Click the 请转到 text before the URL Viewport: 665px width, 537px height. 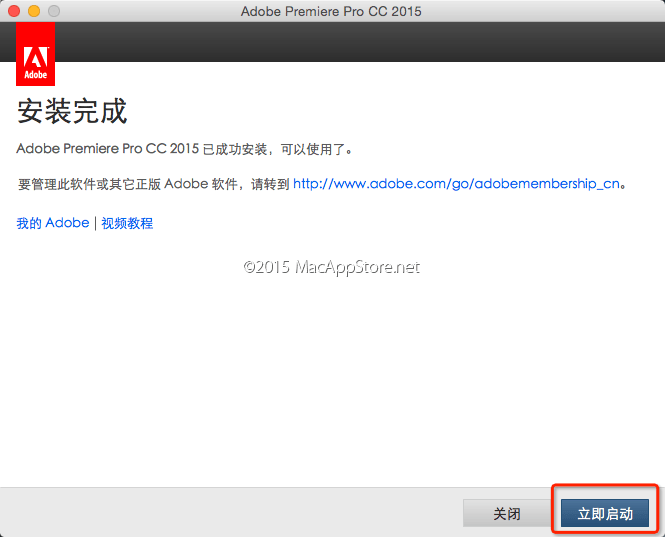coord(268,184)
